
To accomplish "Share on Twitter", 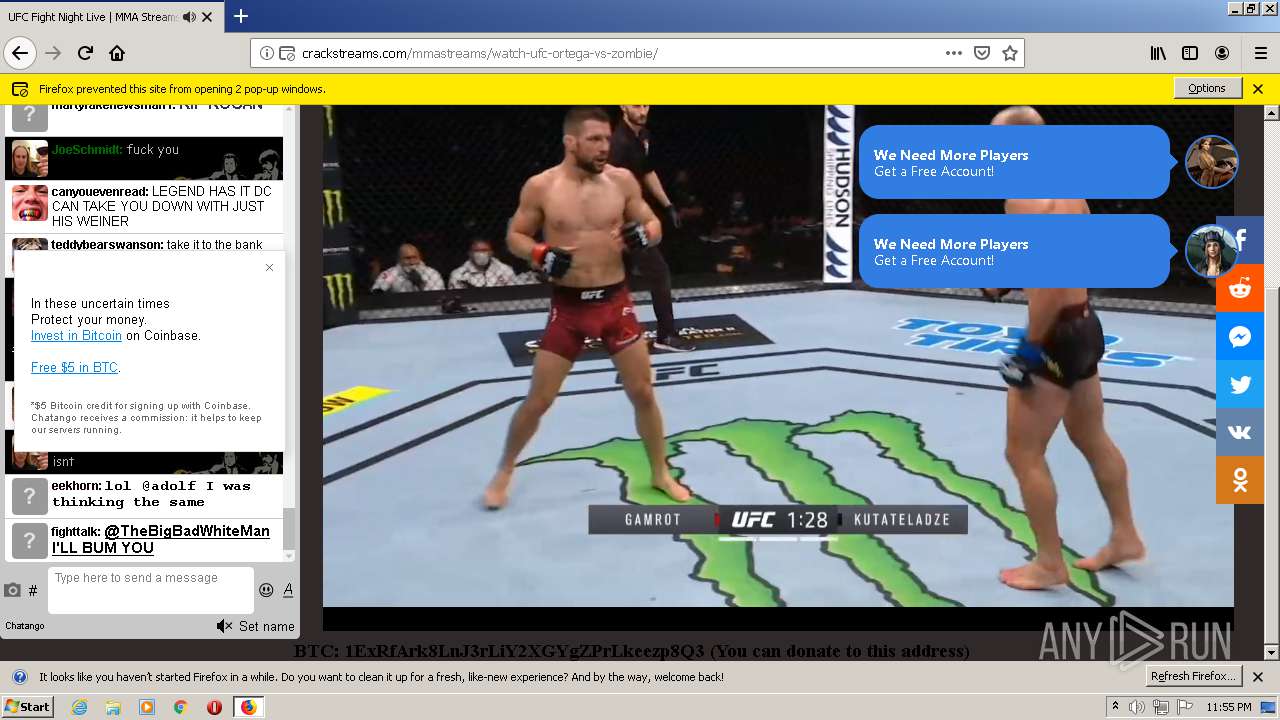I will tap(1240, 385).
